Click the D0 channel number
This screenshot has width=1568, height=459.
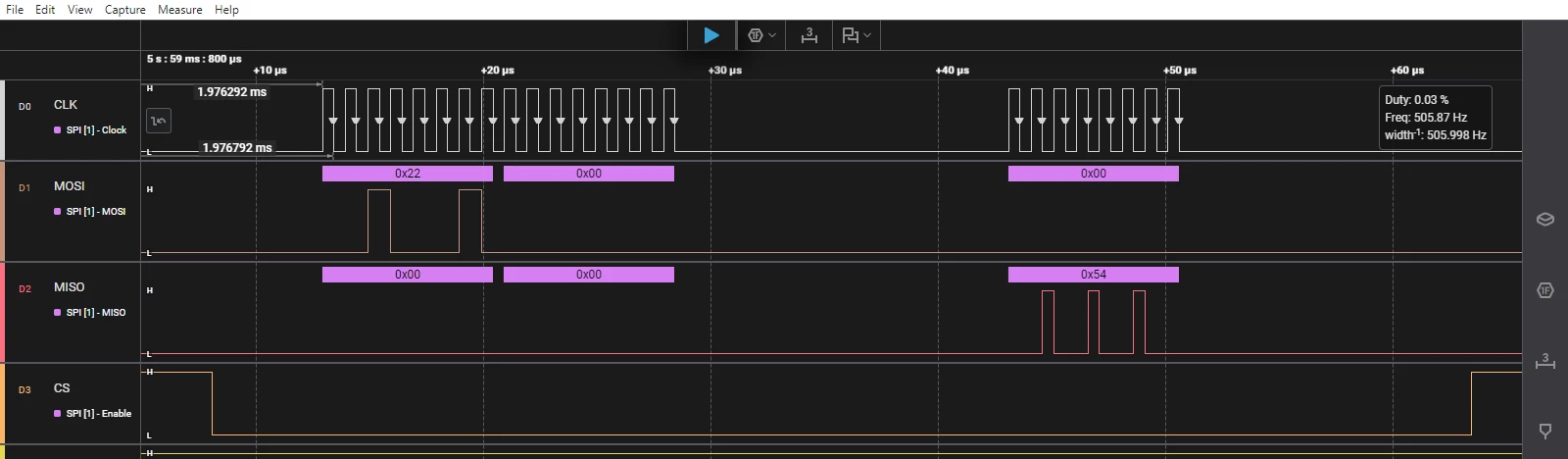24,106
